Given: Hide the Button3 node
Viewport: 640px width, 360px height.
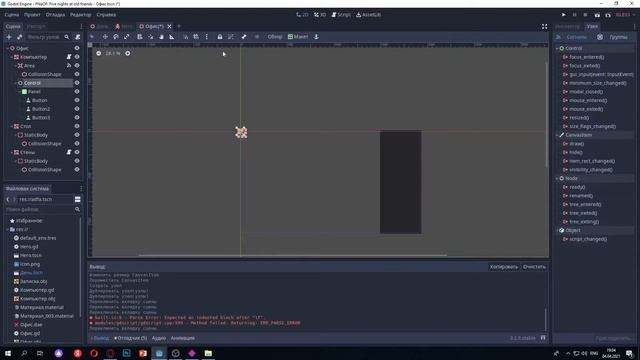Looking at the screenshot, I should point(77,118).
